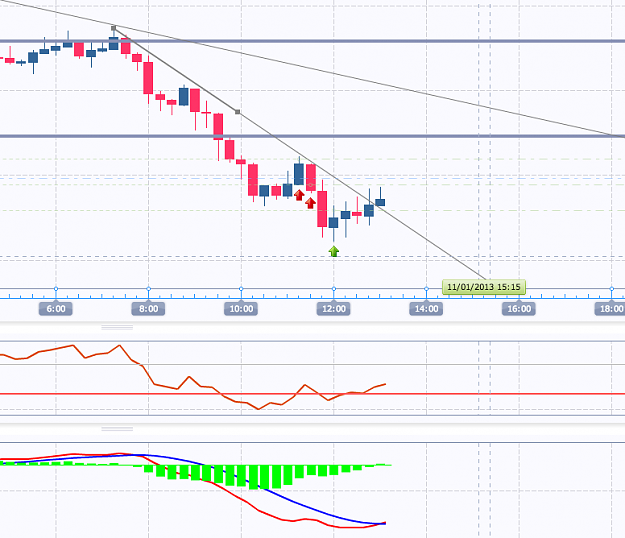Image resolution: width=625 pixels, height=538 pixels.
Task: Click the 12:00 time axis label
Action: 334,309
